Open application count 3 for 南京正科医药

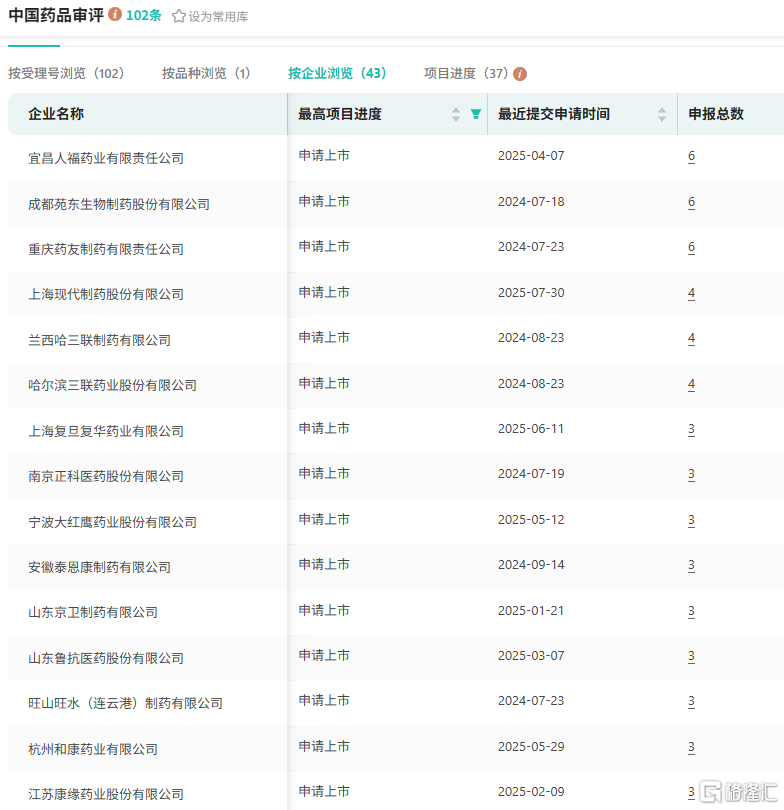[691, 474]
